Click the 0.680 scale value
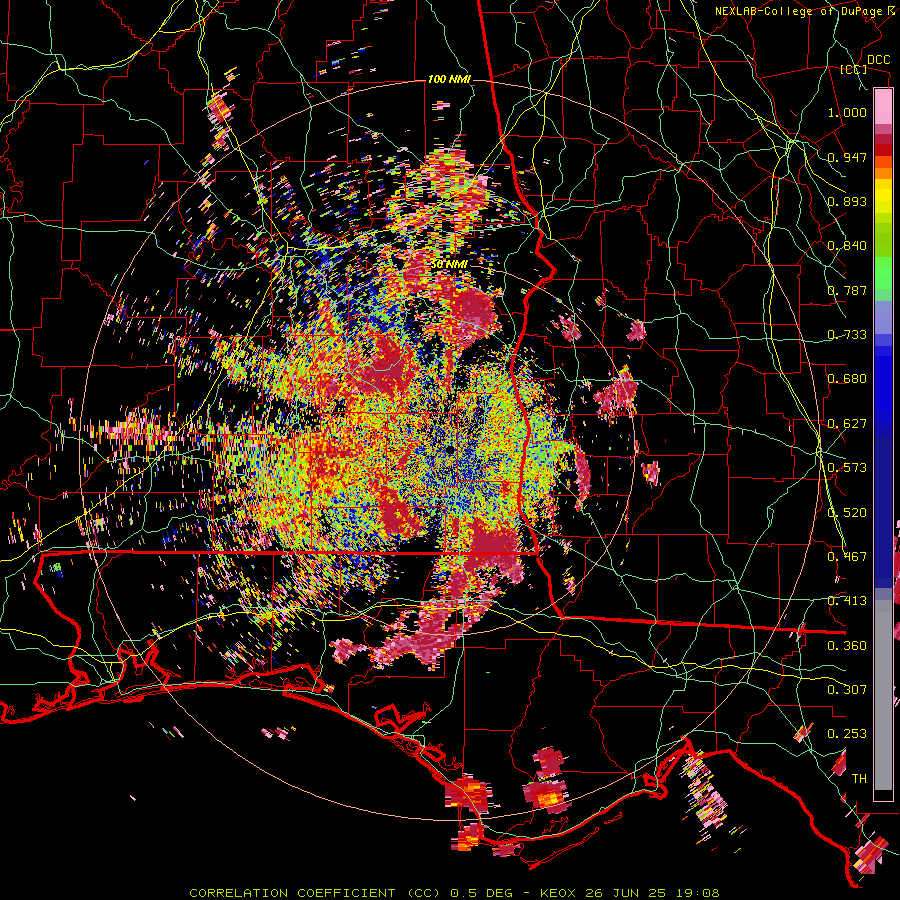 (x=847, y=378)
